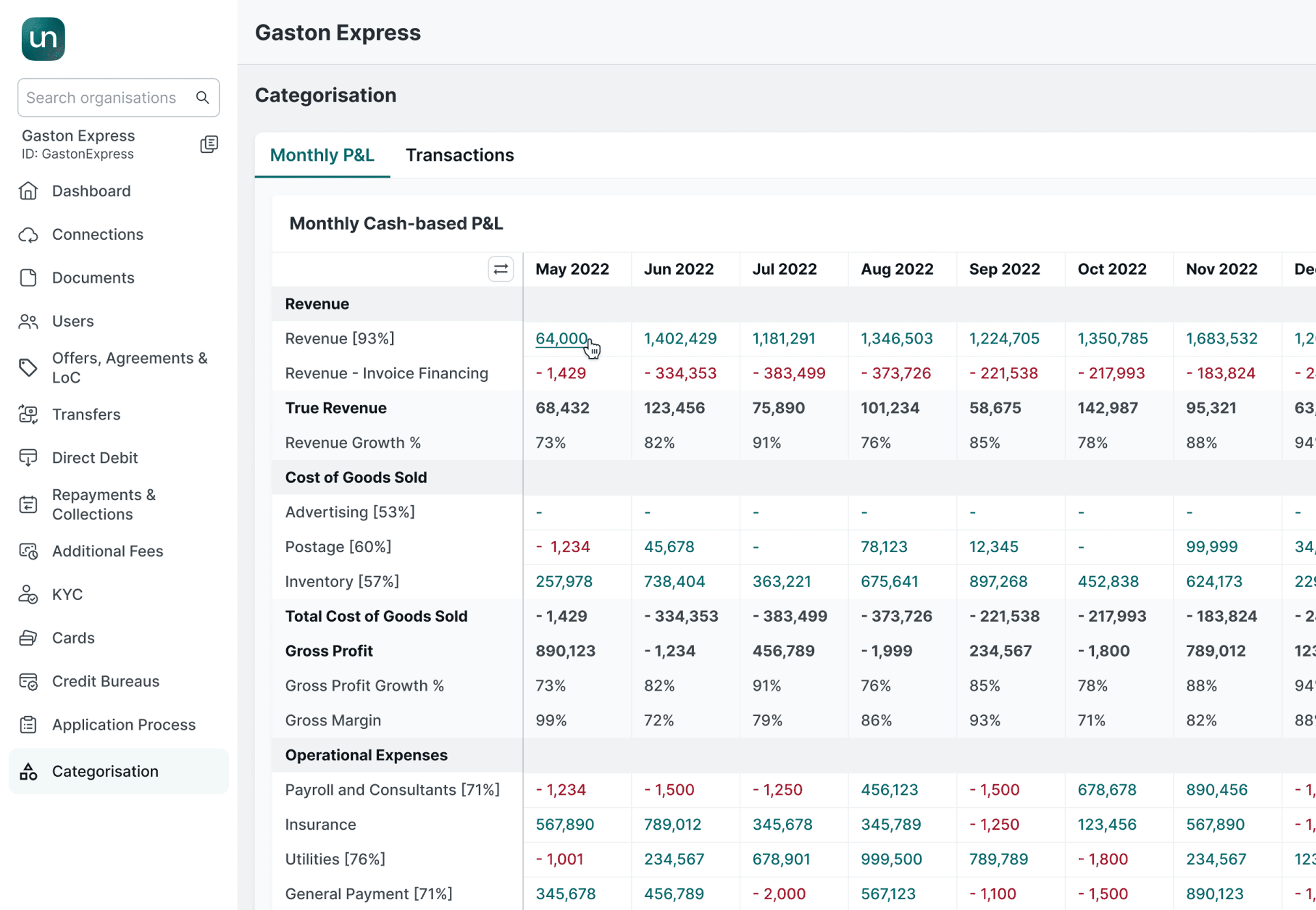Click the Documents file icon
Image resolution: width=1316 pixels, height=910 pixels.
click(x=28, y=278)
